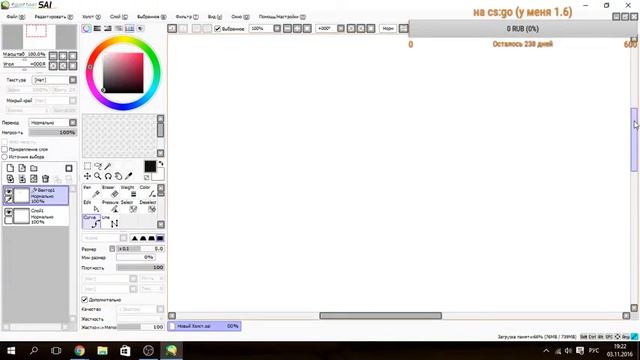Open the Слой menu
Image resolution: width=640 pixels, height=360 pixels.
(118, 17)
